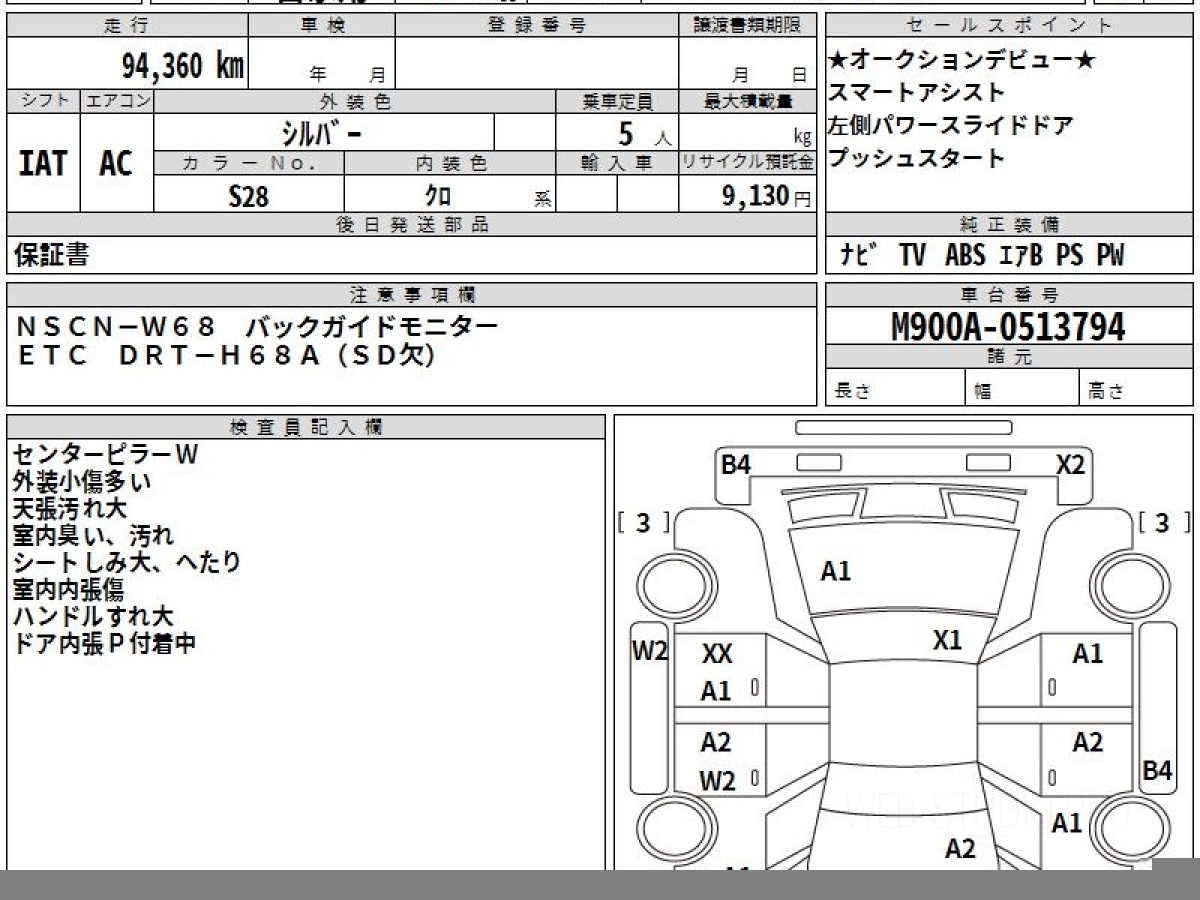Image resolution: width=1200 pixels, height=900 pixels.
Task: Click the ハンドルすれ大 note
Action: pos(93,616)
